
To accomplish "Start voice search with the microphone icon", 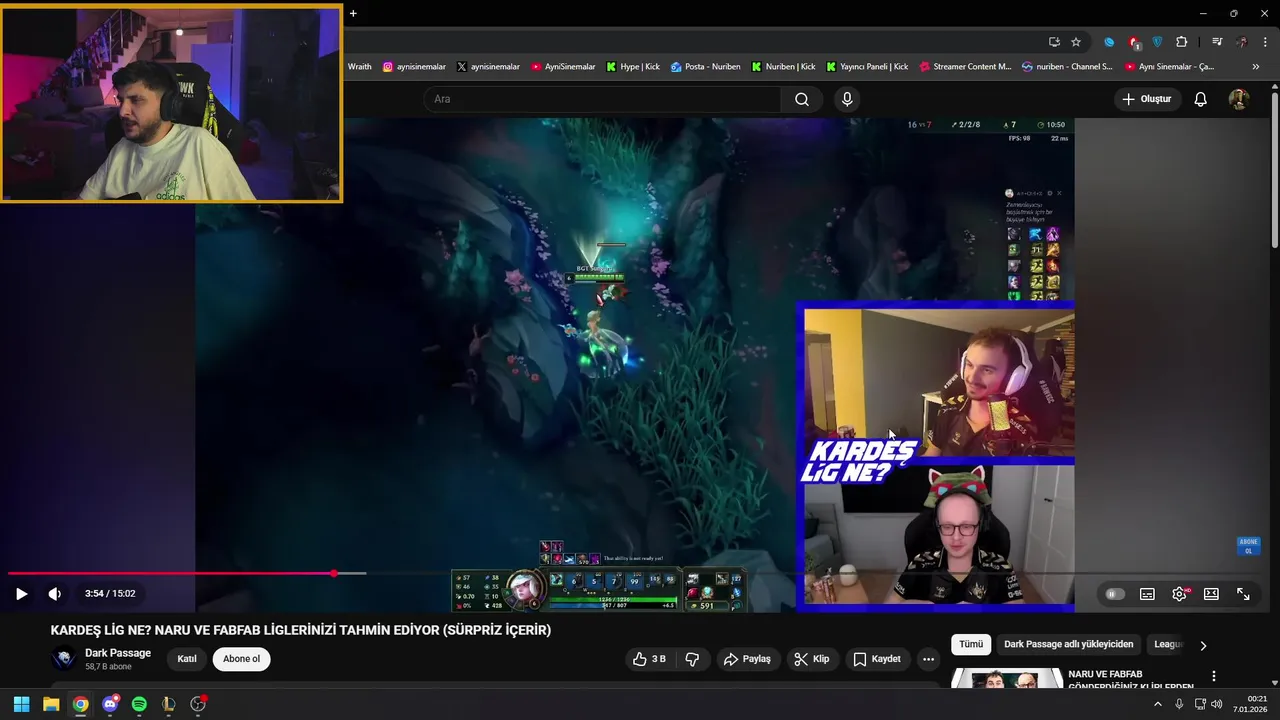I will (x=847, y=99).
